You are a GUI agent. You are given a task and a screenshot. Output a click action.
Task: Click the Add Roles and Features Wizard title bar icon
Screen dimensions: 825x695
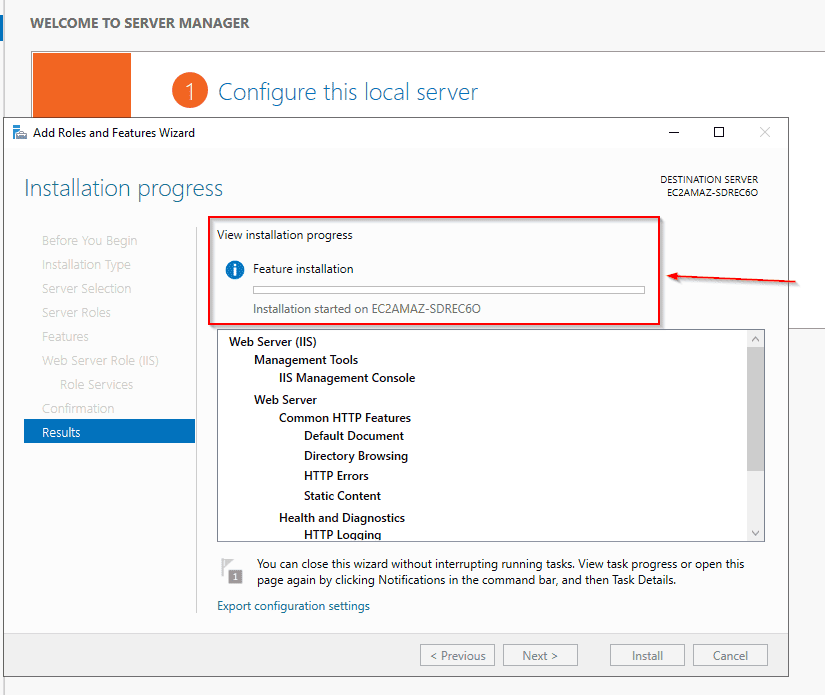(20, 132)
